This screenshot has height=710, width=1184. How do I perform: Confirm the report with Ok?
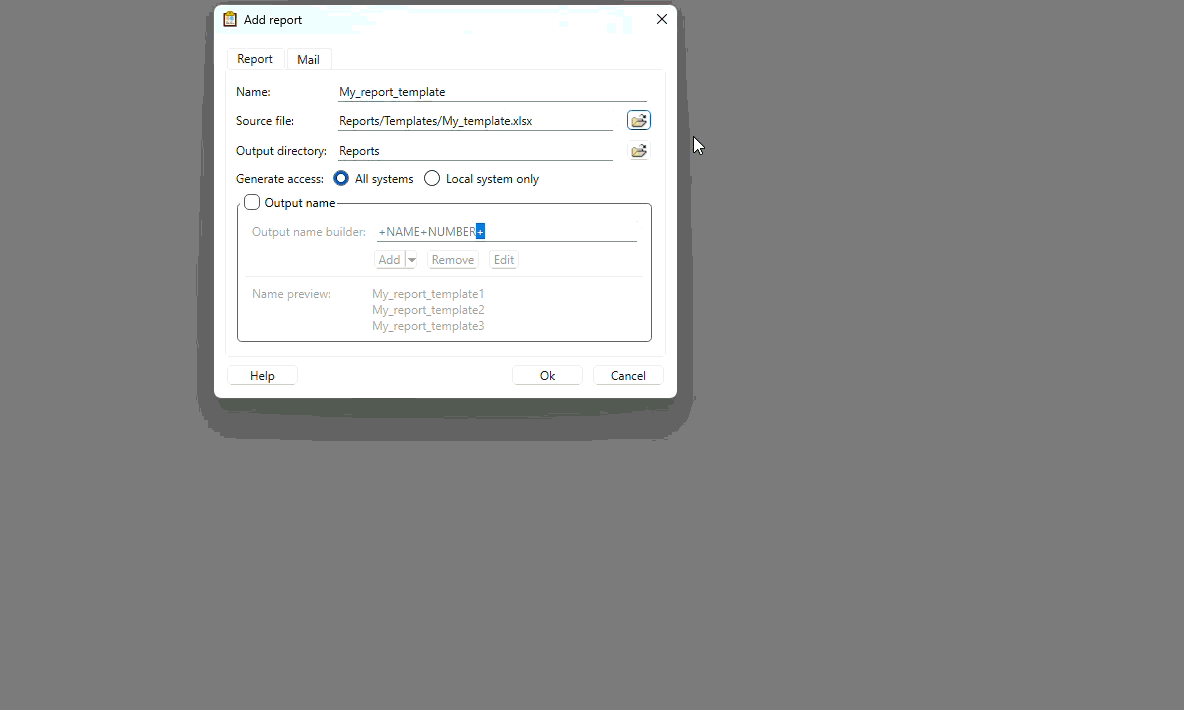[547, 375]
